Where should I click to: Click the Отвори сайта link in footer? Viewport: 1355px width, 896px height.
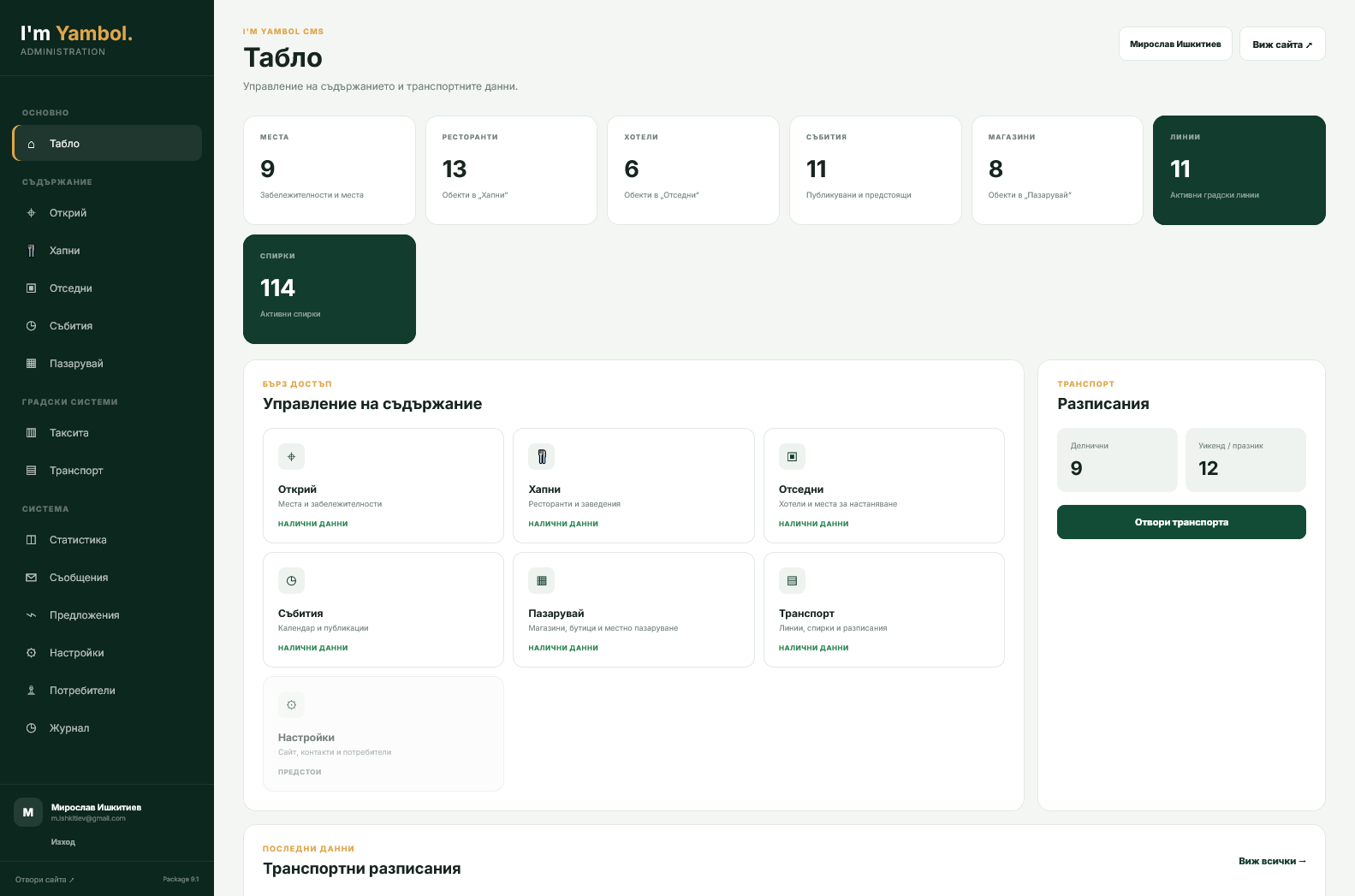(x=45, y=880)
